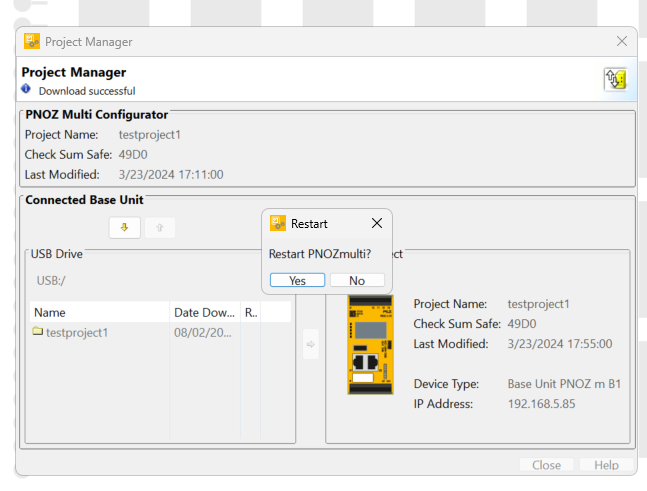The height and width of the screenshot is (491, 647).
Task: Click the transfer icon in the Project Manager header
Action: (615, 79)
